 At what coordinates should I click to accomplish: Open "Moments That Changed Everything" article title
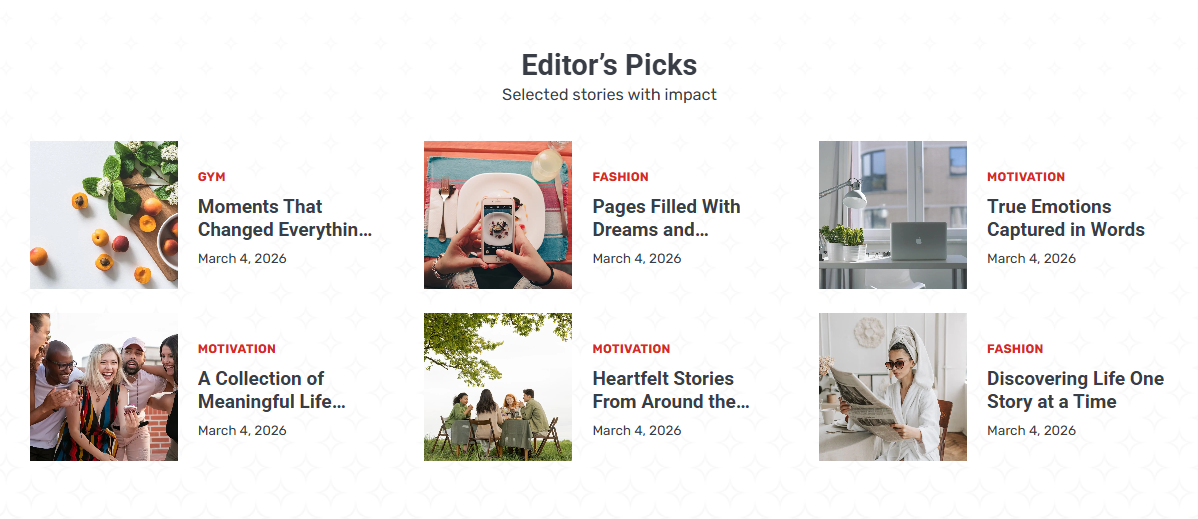[284, 218]
